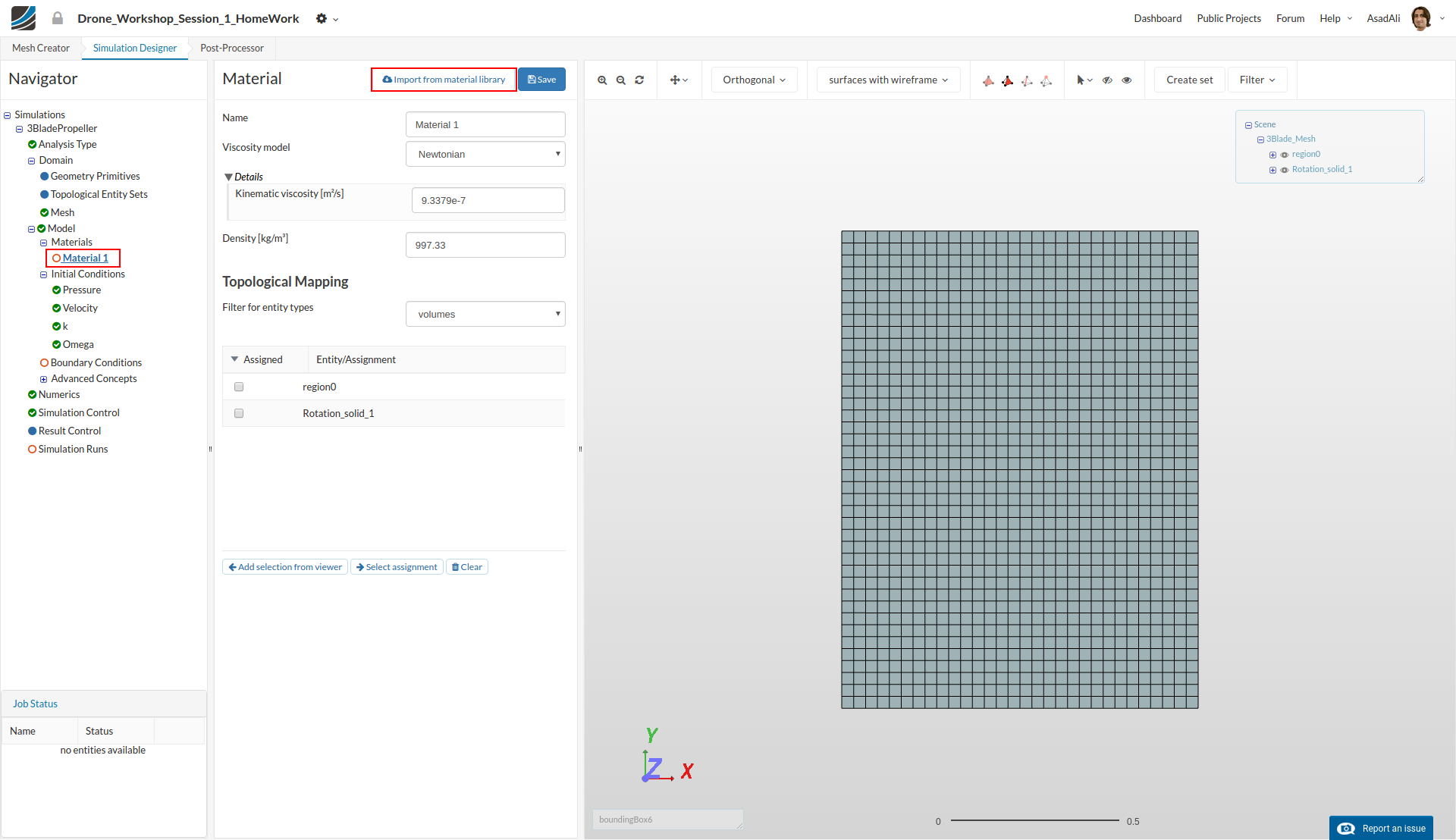The height and width of the screenshot is (840, 1456).
Task: Open the Orthogonal projection dropdown
Action: [754, 80]
